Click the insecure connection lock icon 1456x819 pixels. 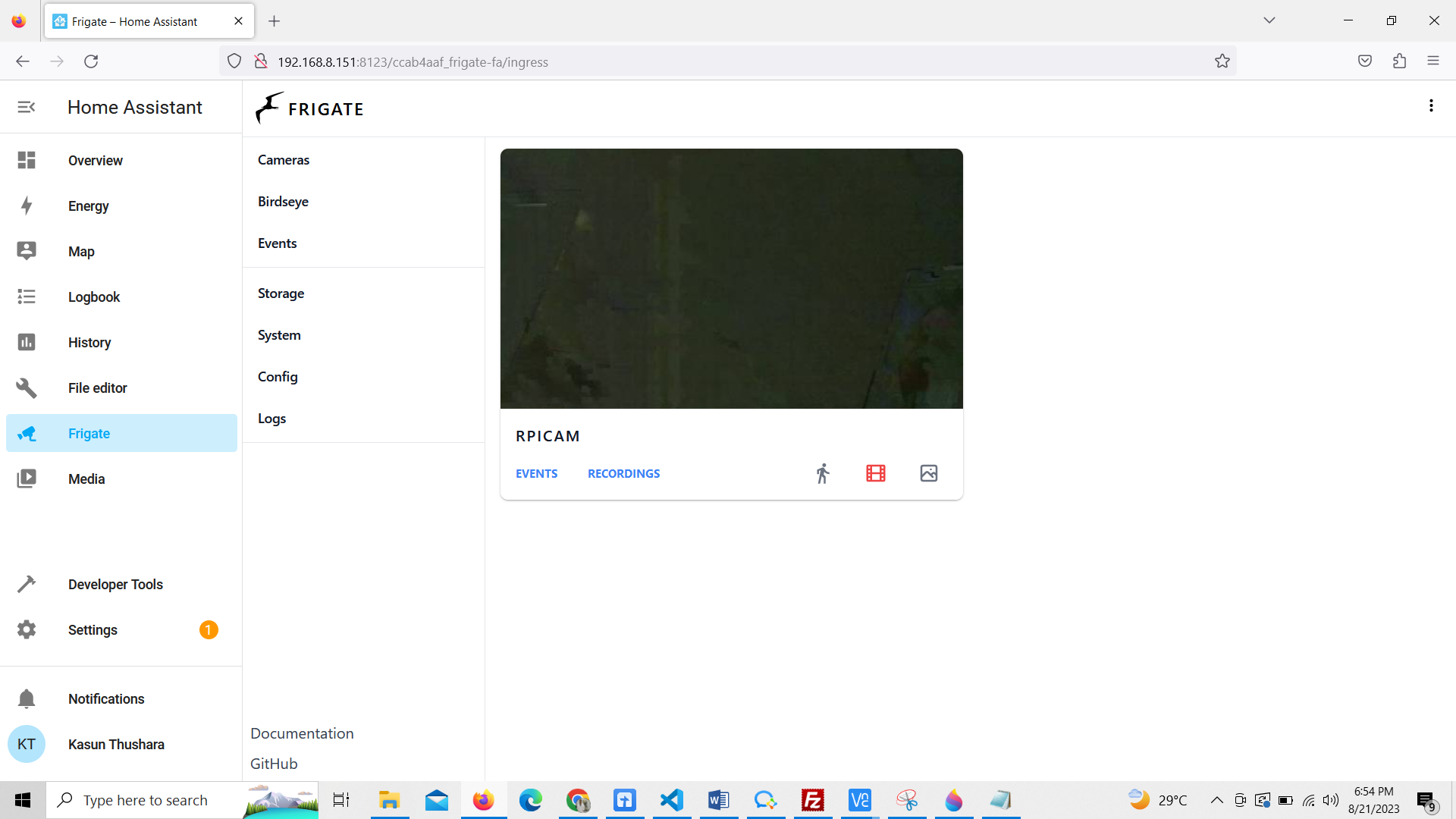pos(261,61)
